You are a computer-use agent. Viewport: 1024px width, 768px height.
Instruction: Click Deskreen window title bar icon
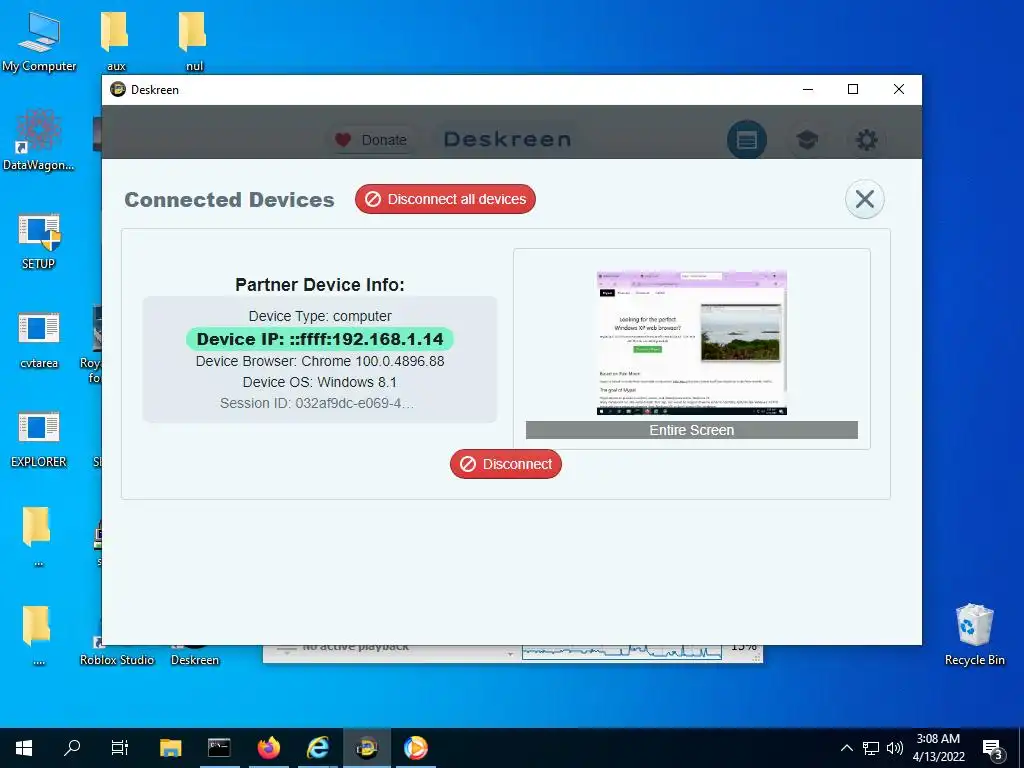[x=118, y=89]
